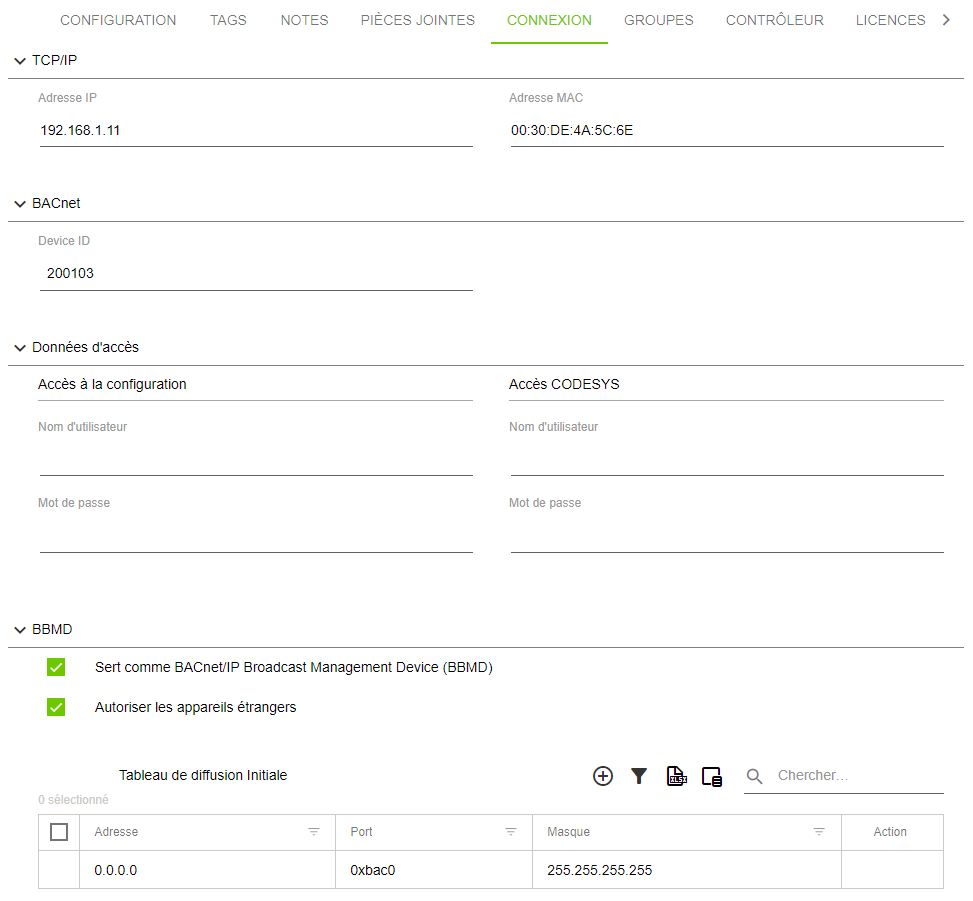Open the GROUPES tab

[658, 20]
